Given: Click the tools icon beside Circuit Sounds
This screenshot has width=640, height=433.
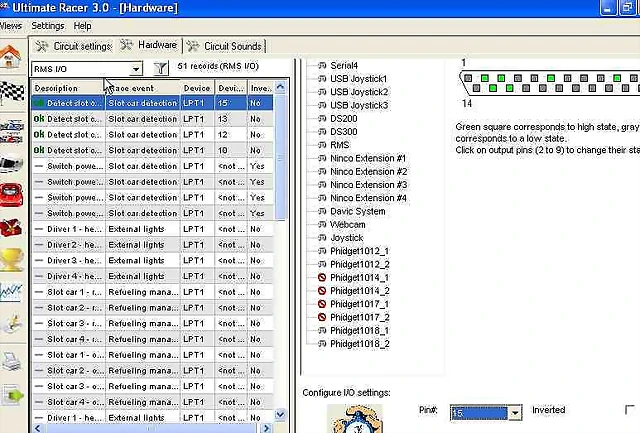Looking at the screenshot, I should tap(193, 46).
